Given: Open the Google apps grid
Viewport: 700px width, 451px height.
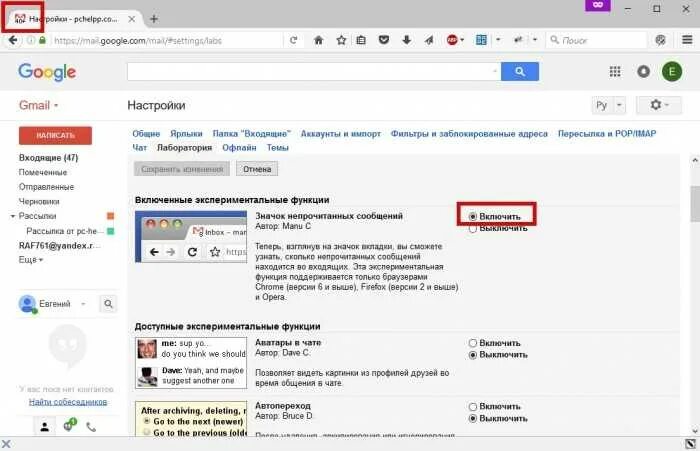Looking at the screenshot, I should [x=615, y=71].
